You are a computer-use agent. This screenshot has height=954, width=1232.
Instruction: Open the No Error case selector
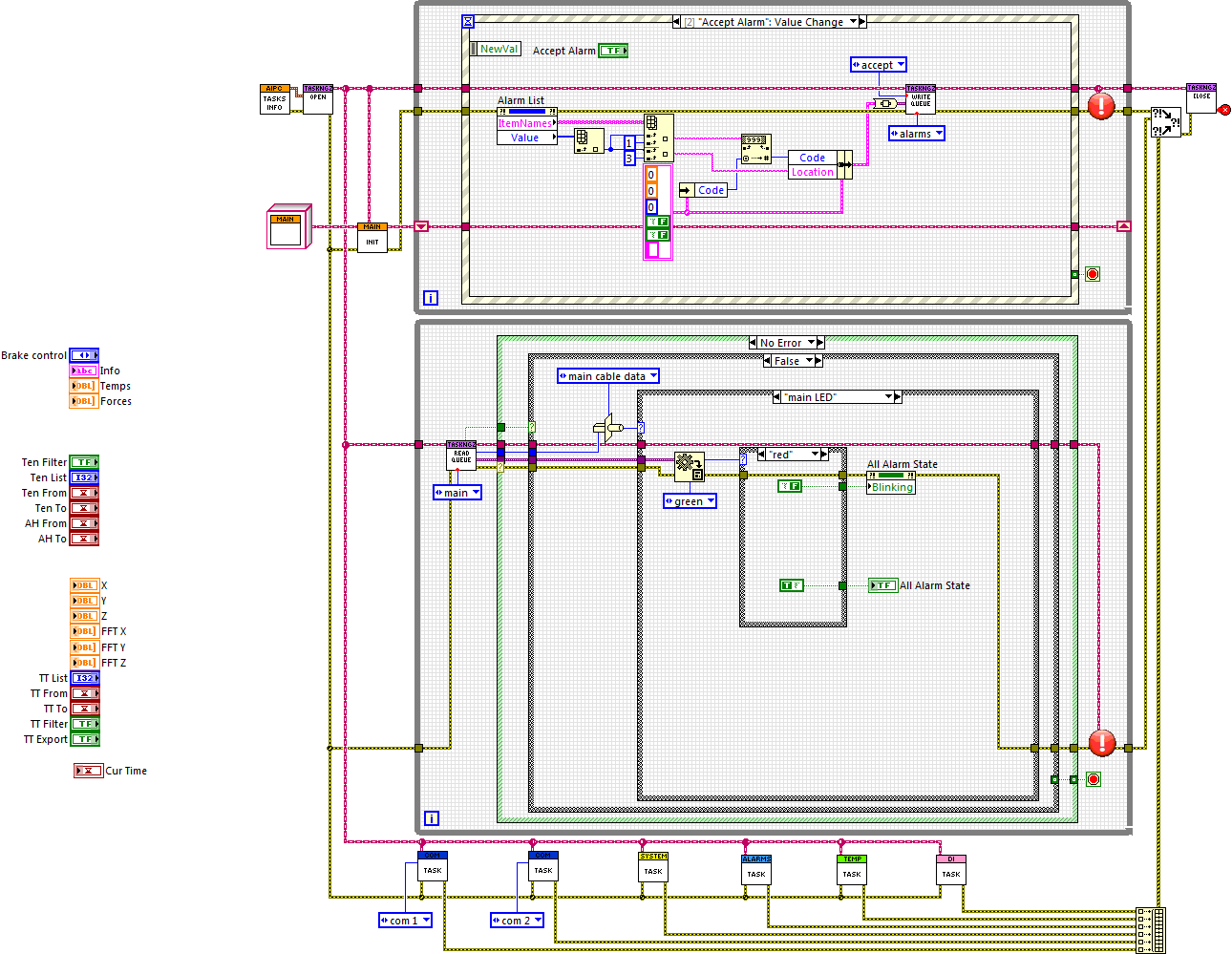786,343
